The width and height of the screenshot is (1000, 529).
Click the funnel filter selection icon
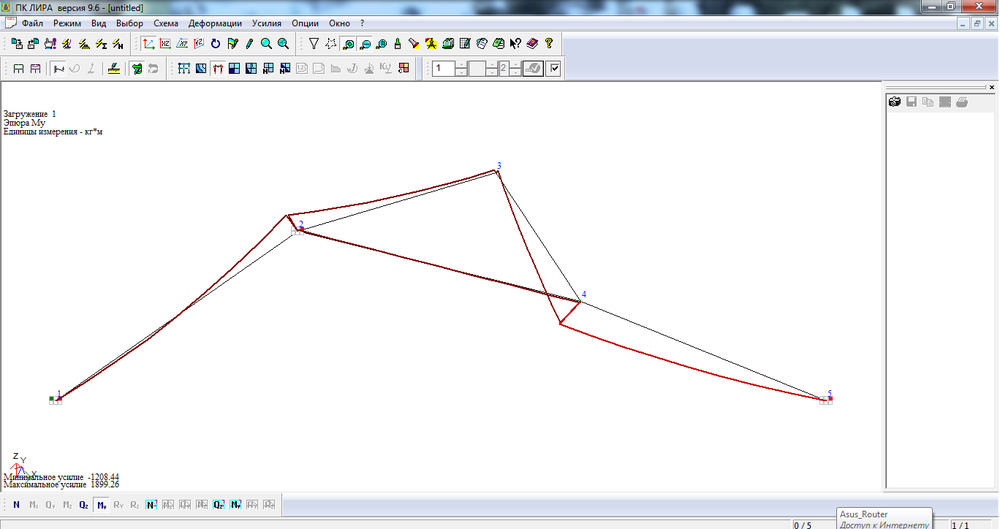pyautogui.click(x=313, y=43)
